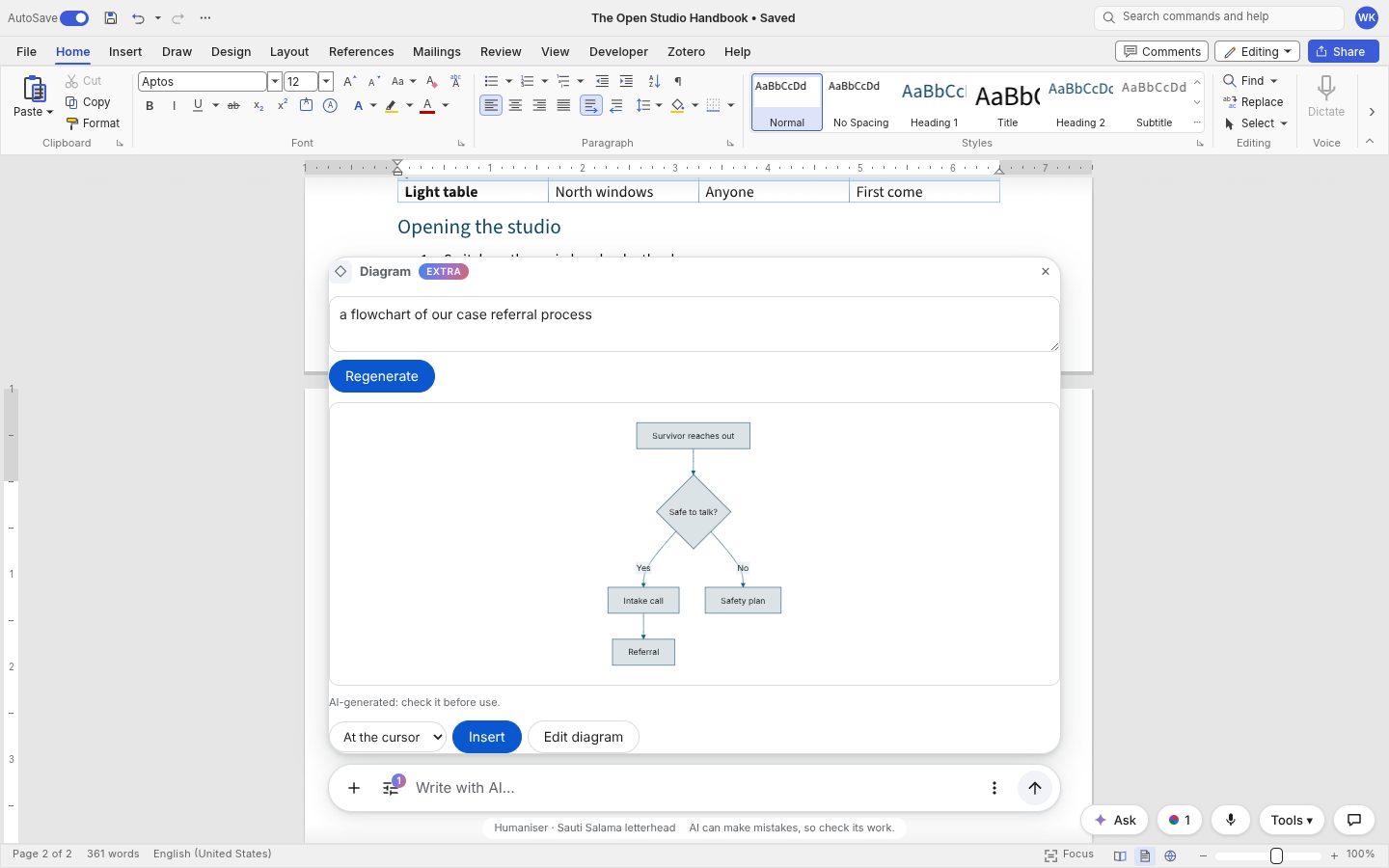Screen dimensions: 1389x868
Task: Apply superscript formatting
Action: 283,105
